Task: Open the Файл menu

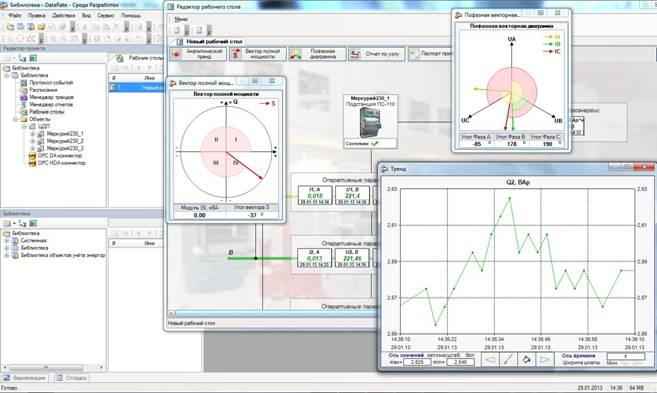Action: tap(15, 16)
